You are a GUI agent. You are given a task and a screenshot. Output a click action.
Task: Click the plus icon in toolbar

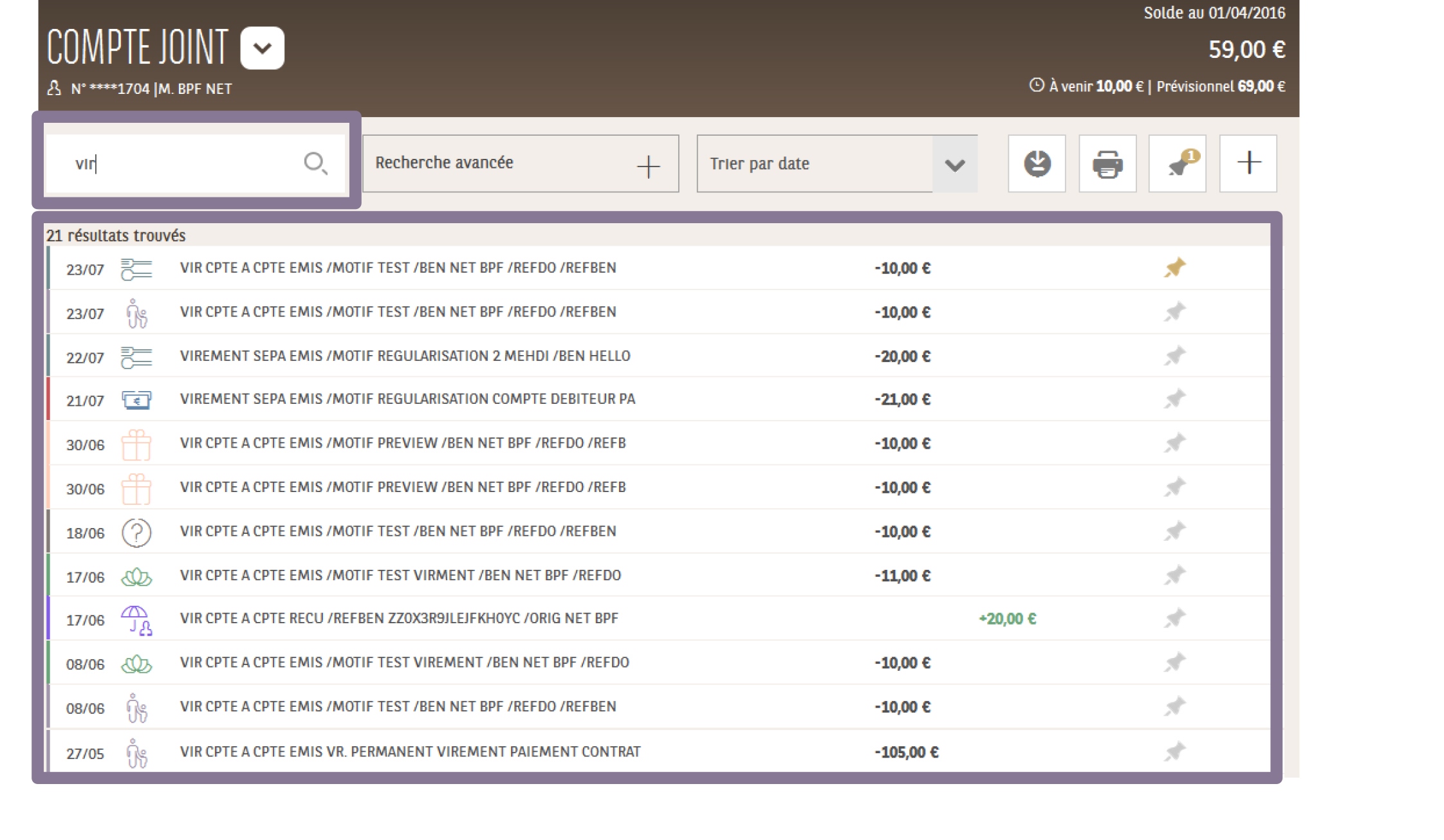coord(1248,163)
